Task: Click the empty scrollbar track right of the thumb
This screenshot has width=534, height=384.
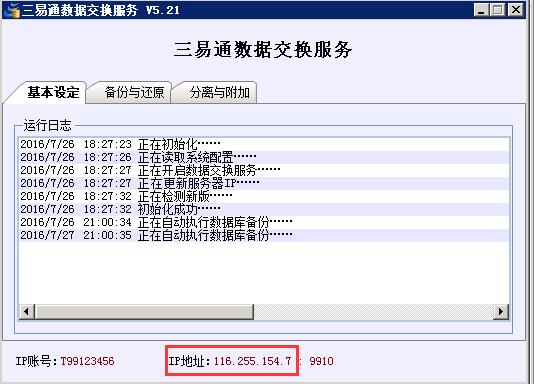Action: [x=374, y=311]
